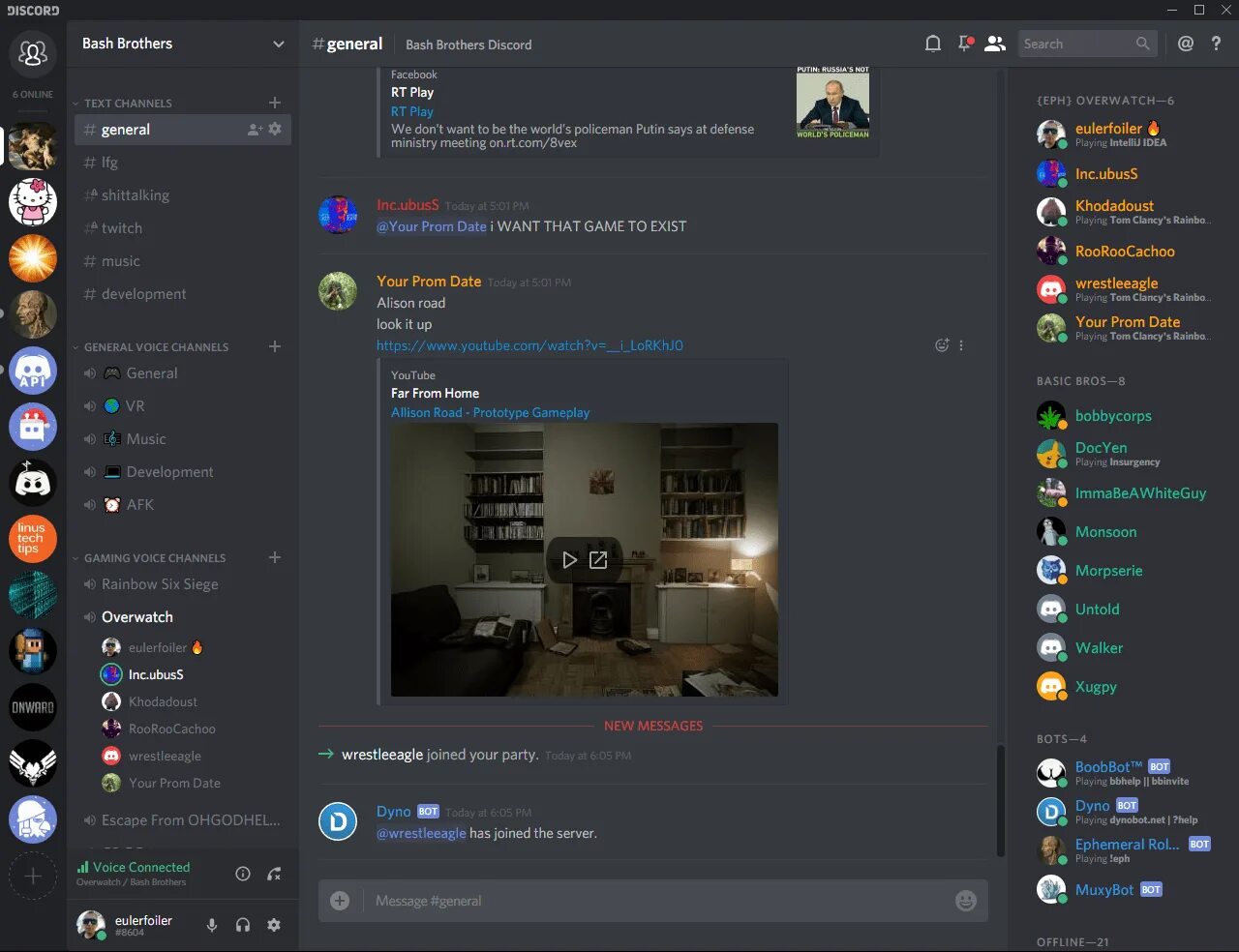Switch to the music text channel

(x=183, y=261)
